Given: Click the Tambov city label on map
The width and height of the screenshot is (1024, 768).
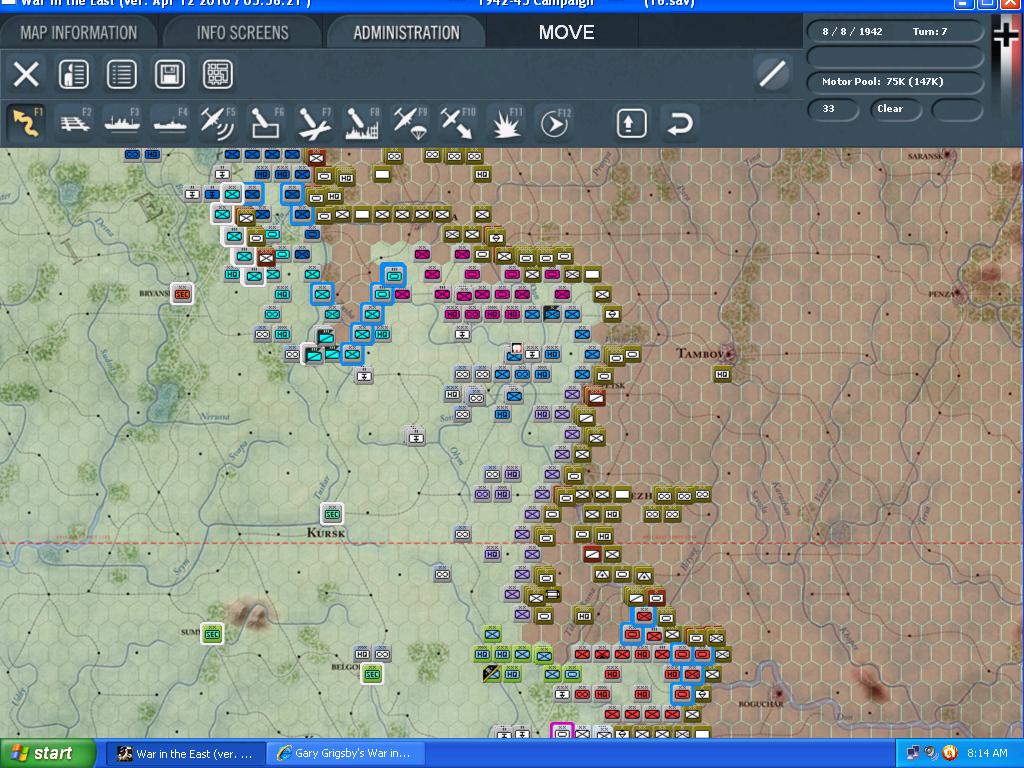Looking at the screenshot, I should [x=704, y=354].
